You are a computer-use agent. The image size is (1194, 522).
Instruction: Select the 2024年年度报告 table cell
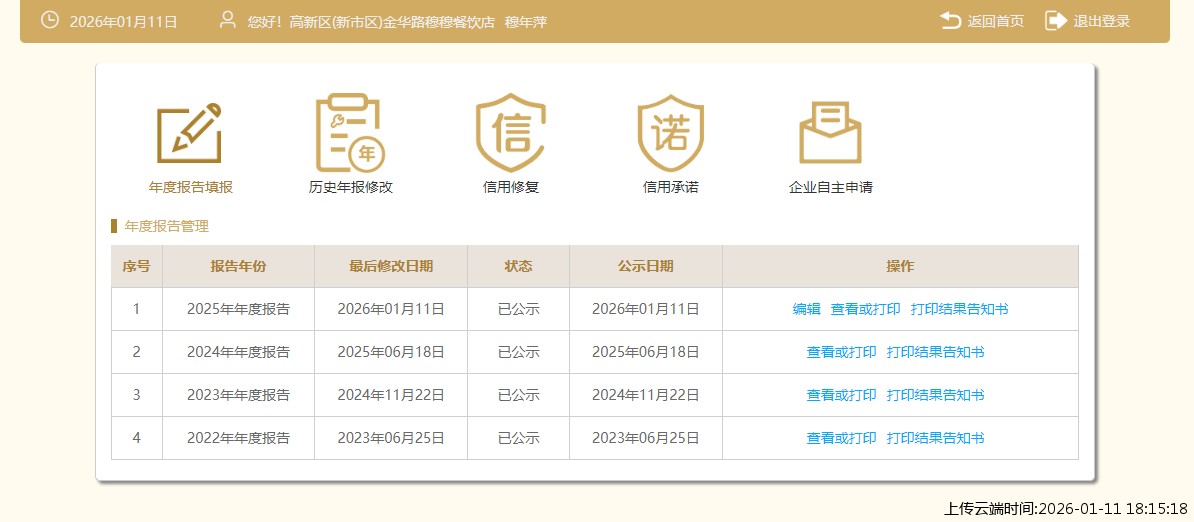coord(238,352)
